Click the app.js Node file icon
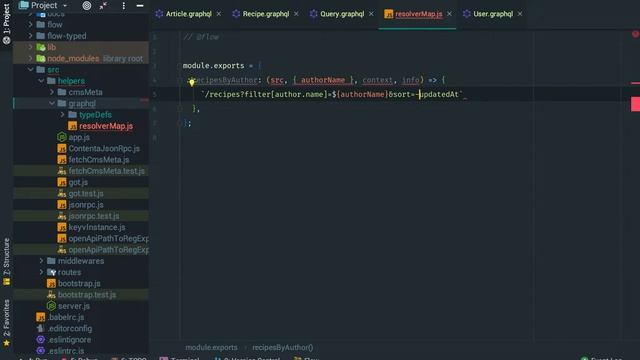Viewport: 640px width, 360px height. pos(62,137)
